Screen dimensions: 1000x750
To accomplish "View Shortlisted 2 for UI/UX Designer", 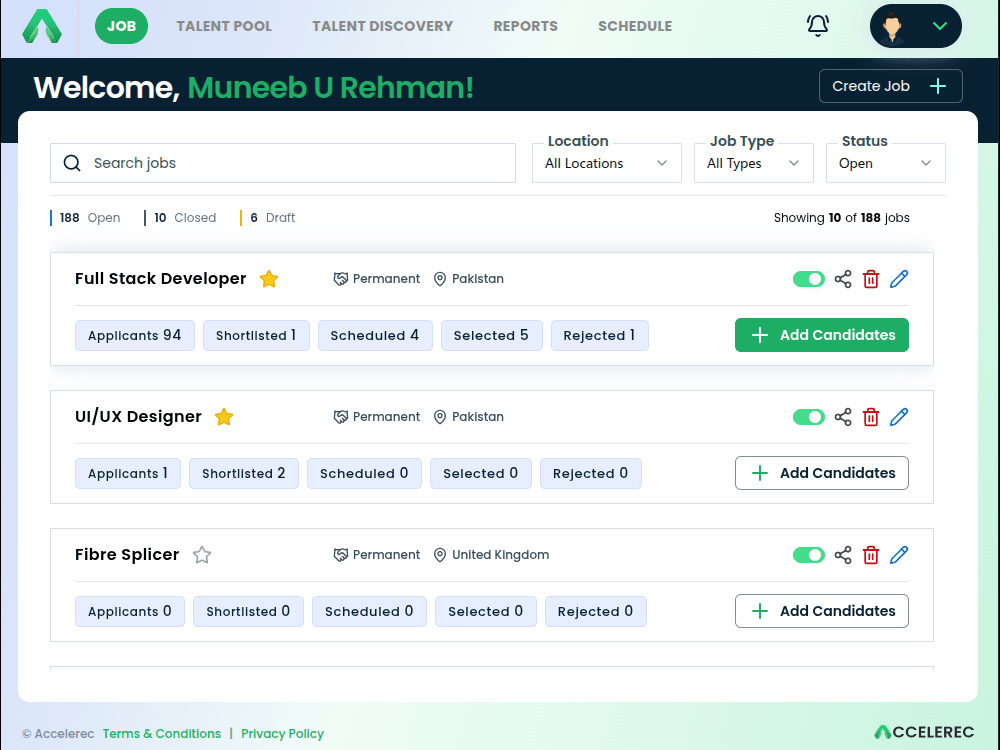I will (x=244, y=473).
